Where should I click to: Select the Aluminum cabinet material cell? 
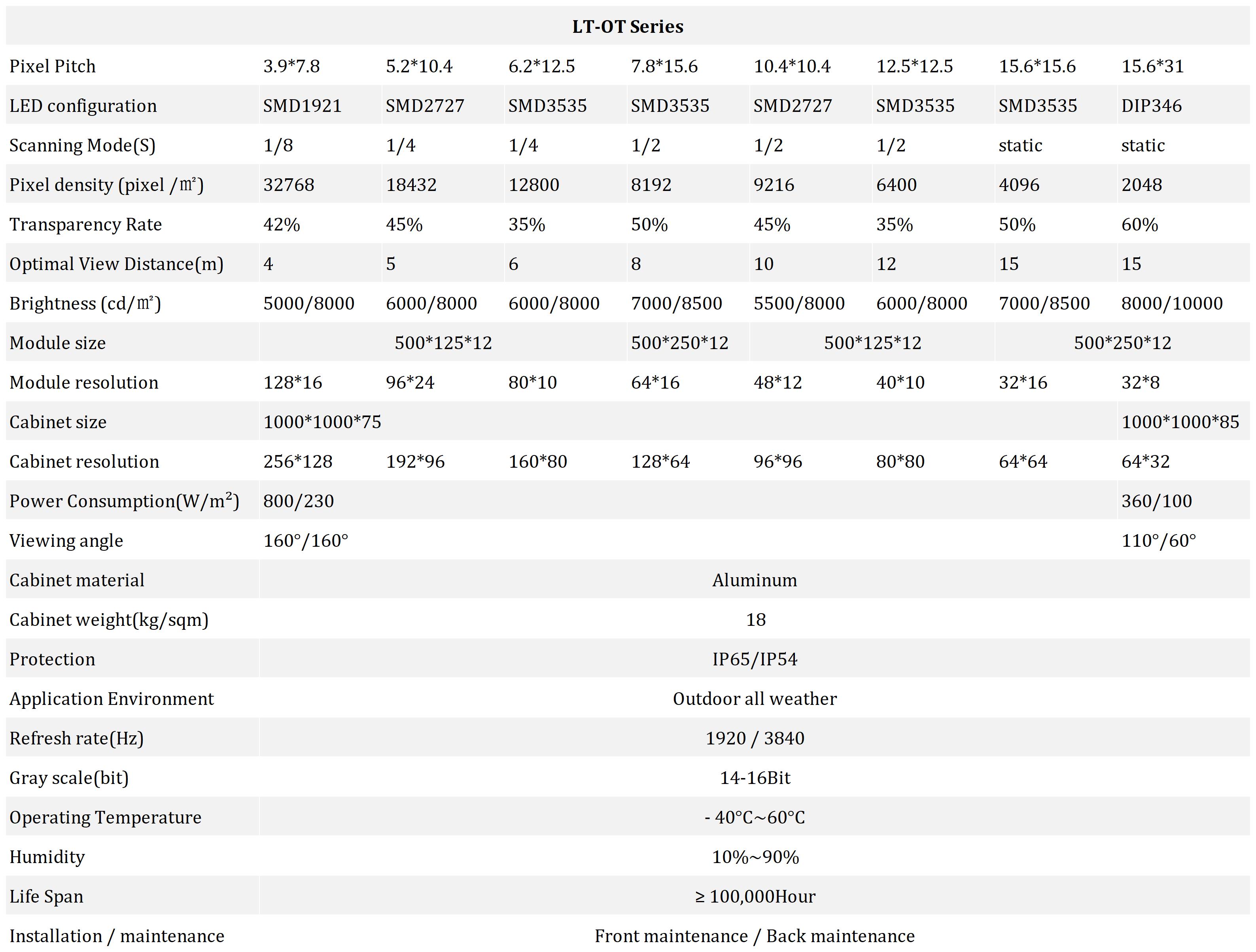(755, 580)
